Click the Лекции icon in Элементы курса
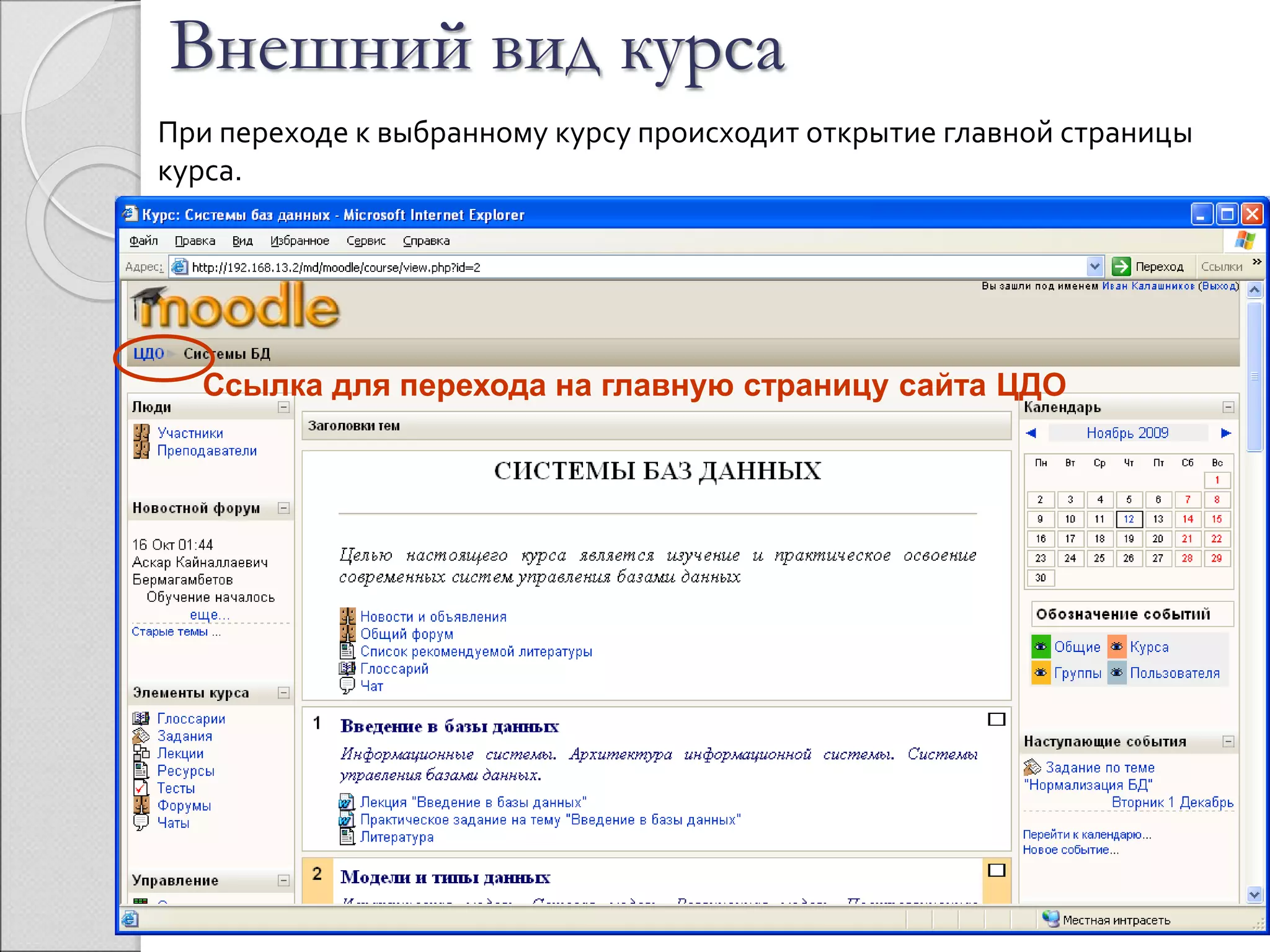The image size is (1270, 952). click(x=141, y=753)
